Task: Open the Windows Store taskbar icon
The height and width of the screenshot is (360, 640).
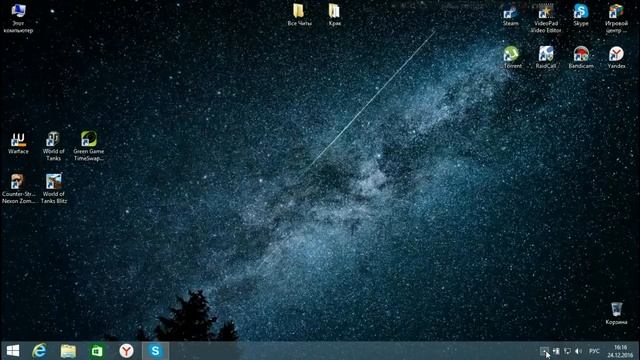Action: [x=97, y=351]
